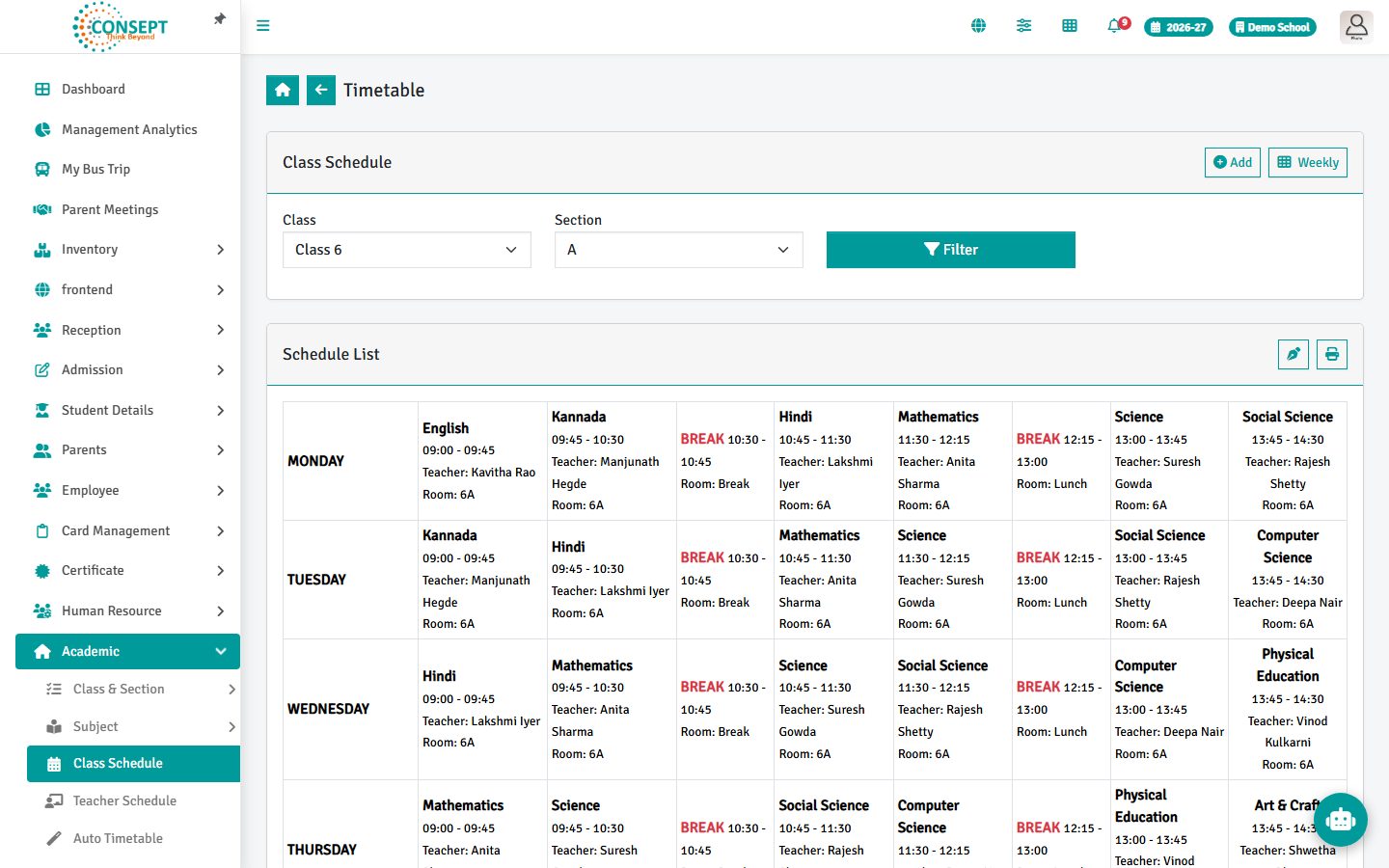Print the schedule using the printer icon
This screenshot has height=868, width=1389.
coord(1332,354)
